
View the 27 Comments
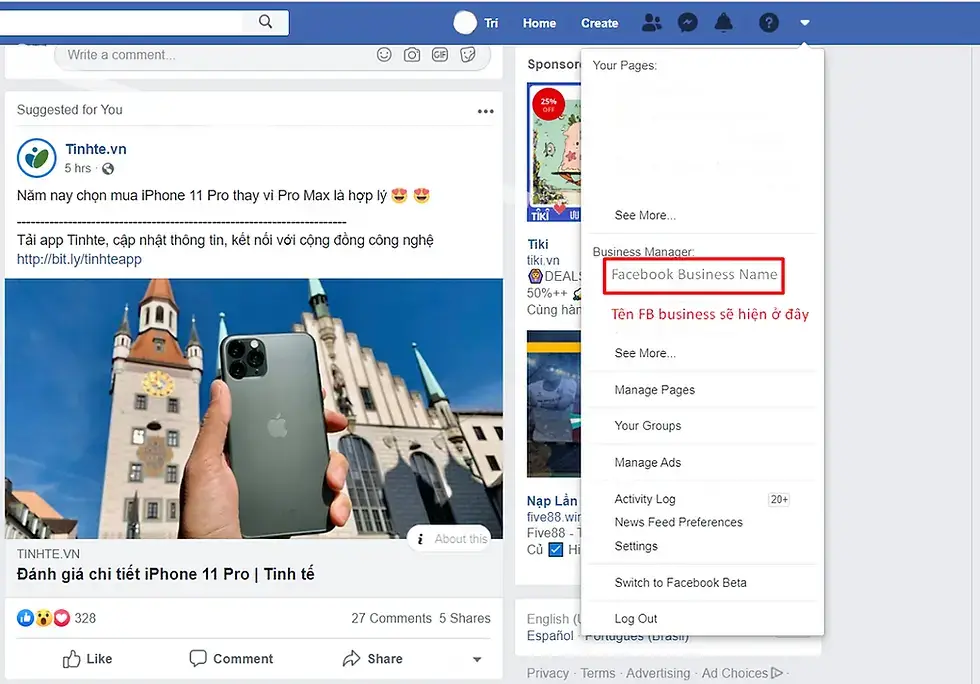point(391,618)
